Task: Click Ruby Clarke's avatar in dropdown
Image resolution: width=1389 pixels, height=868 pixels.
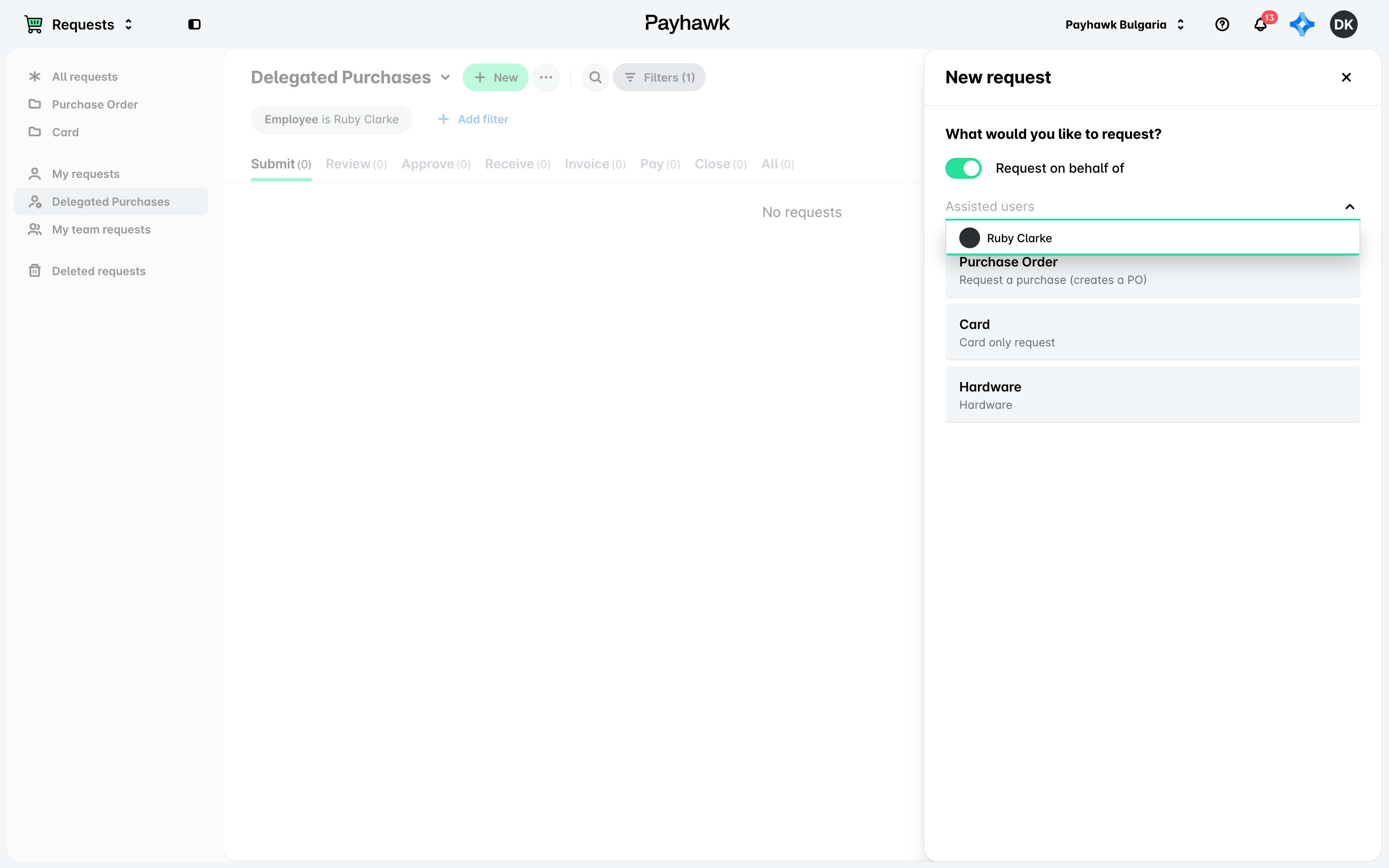Action: 969,238
